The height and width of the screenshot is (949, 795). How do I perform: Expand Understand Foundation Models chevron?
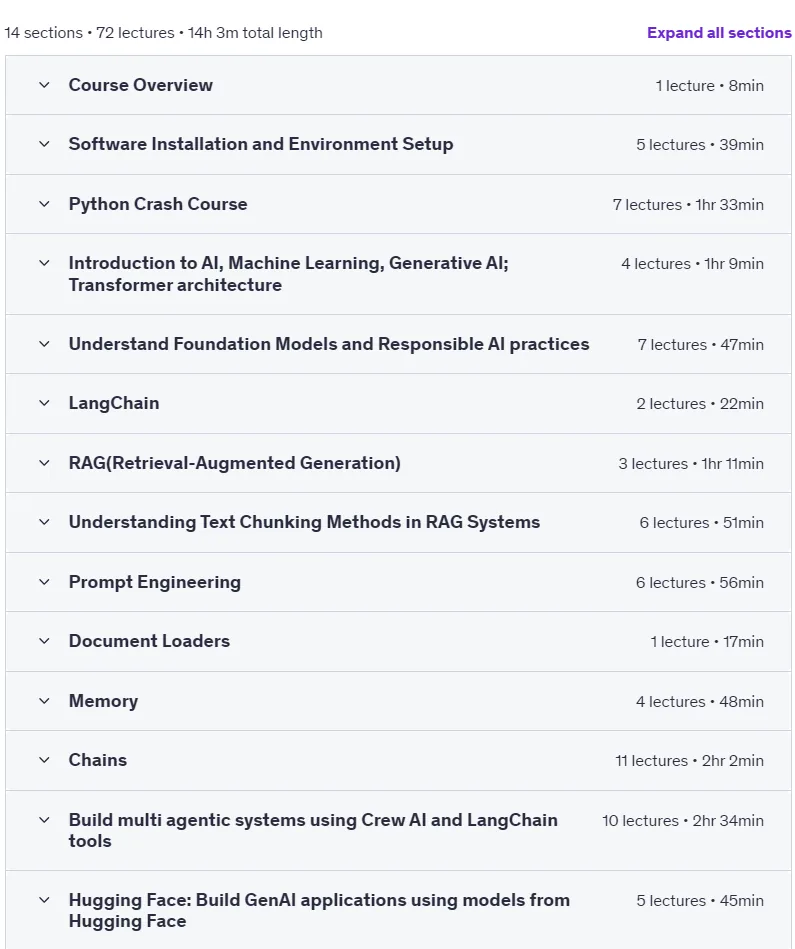[x=44, y=344]
